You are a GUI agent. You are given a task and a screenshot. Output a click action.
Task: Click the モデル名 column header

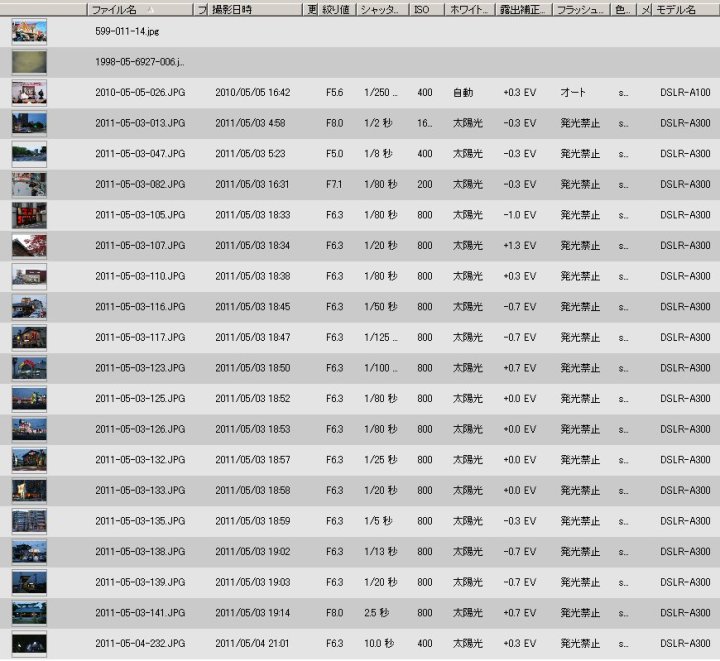[x=676, y=9]
